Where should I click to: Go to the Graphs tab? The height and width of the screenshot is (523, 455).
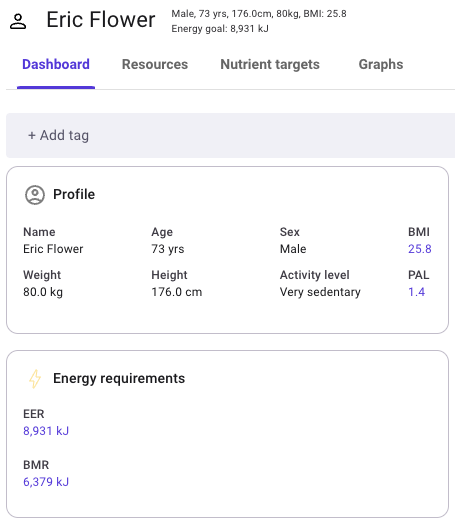pyautogui.click(x=381, y=64)
